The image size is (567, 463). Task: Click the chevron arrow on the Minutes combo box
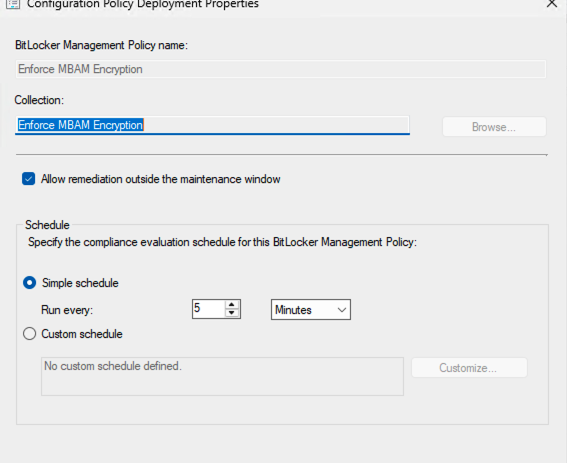[x=341, y=310]
